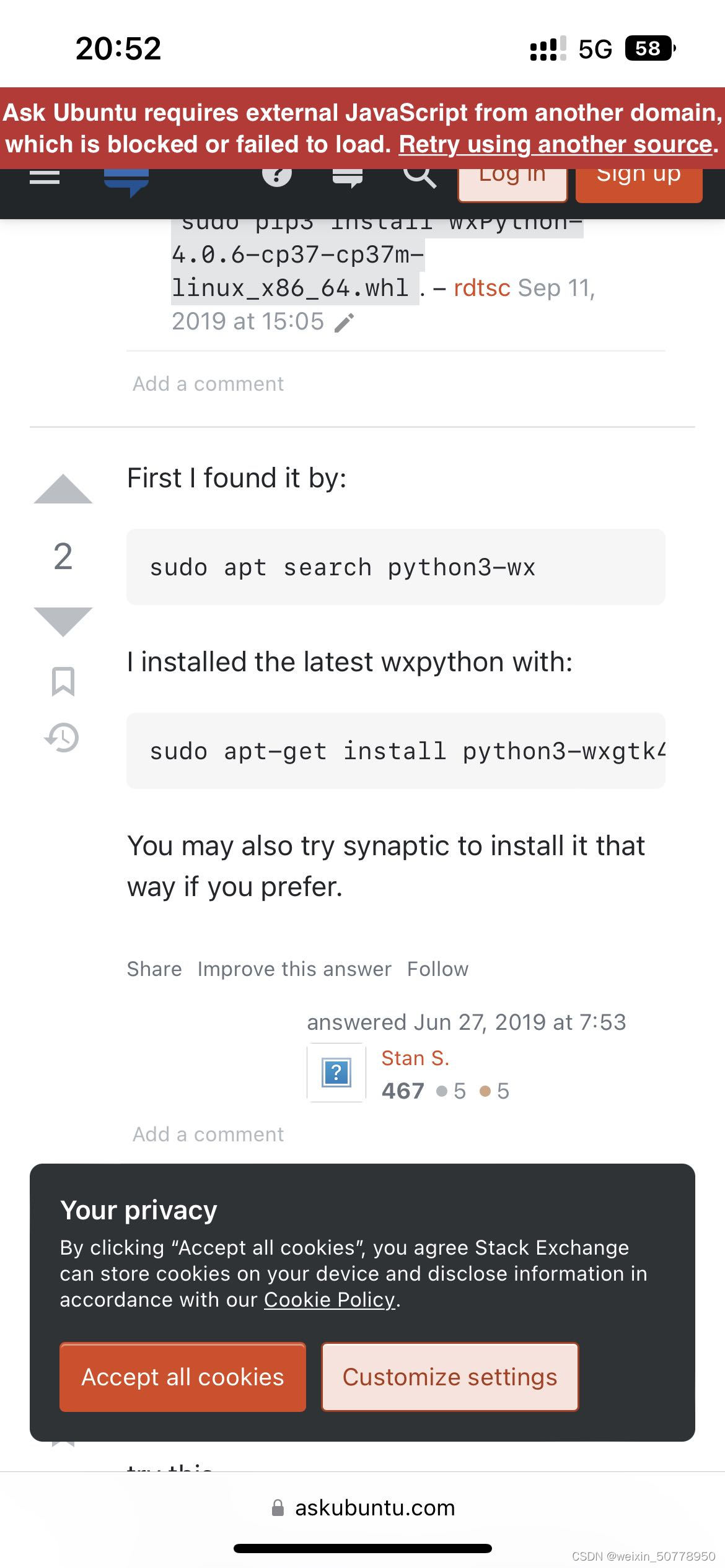This screenshot has width=725, height=1568.
Task: View the answer revision history icon
Action: pyautogui.click(x=64, y=737)
